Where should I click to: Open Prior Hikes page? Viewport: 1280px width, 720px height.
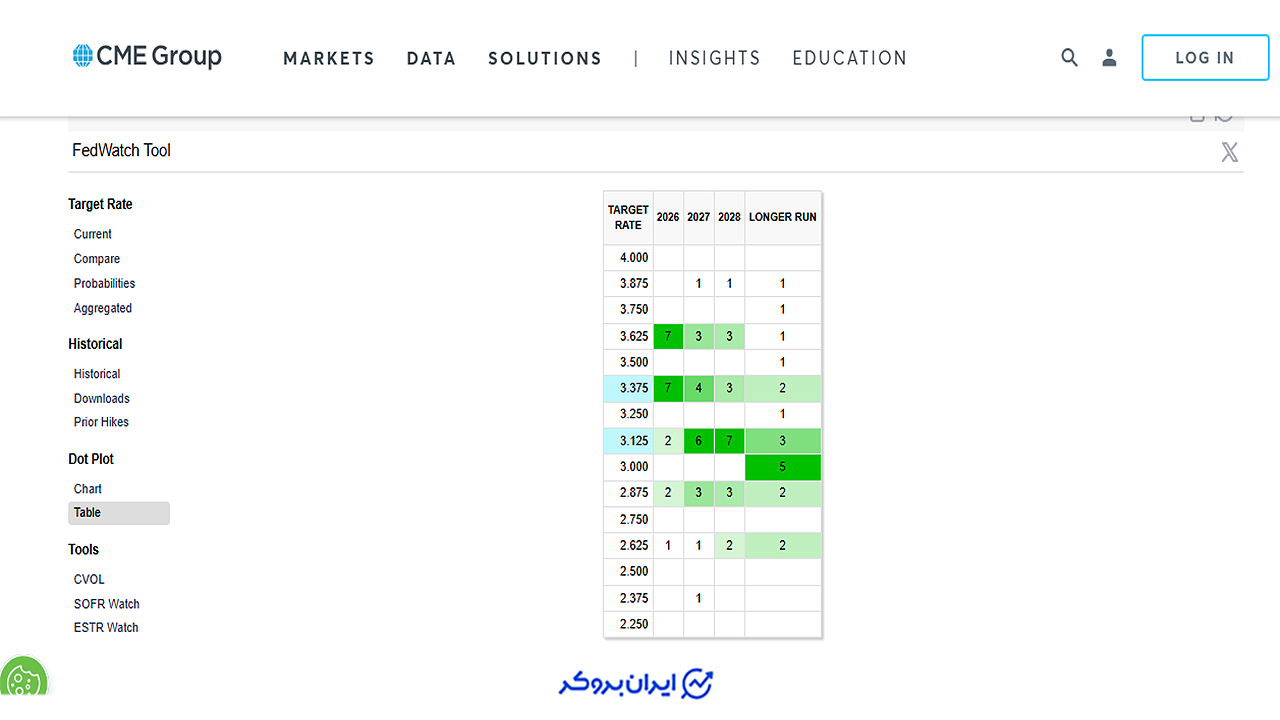click(x=101, y=422)
